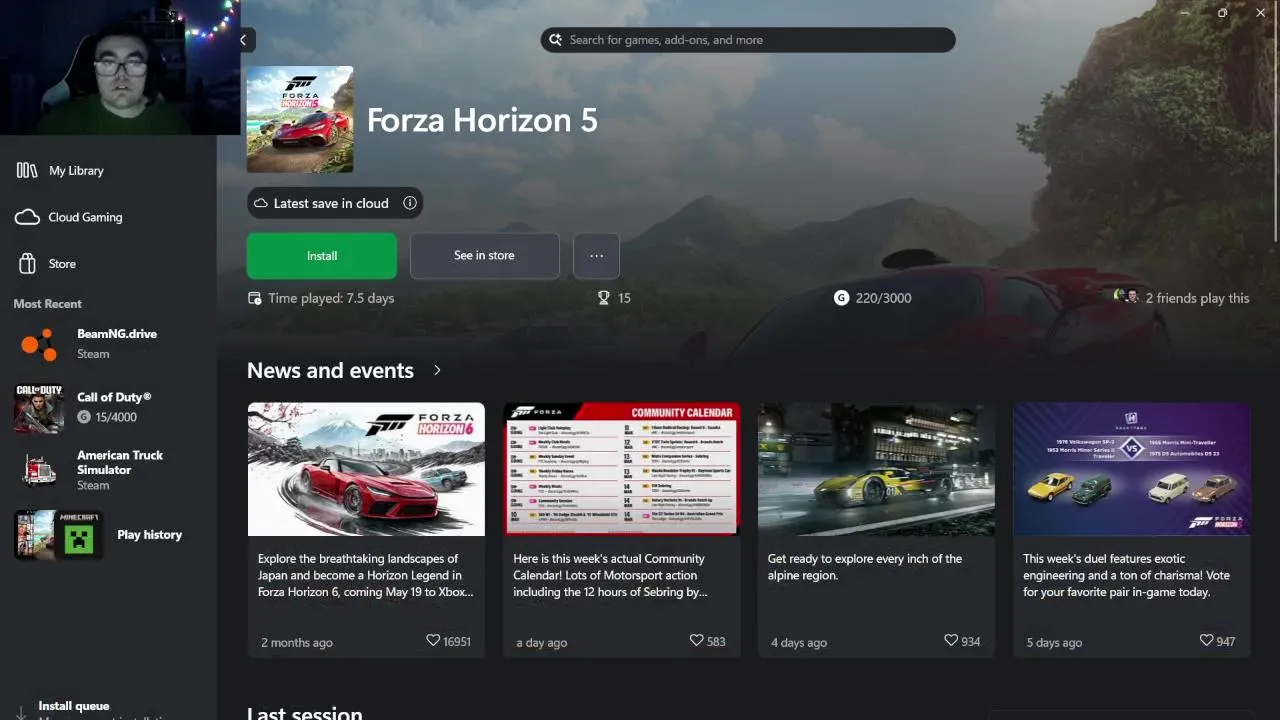Image resolution: width=1280 pixels, height=720 pixels.
Task: Click the vertical scrollbar on the right
Action: click(x=1276, y=140)
